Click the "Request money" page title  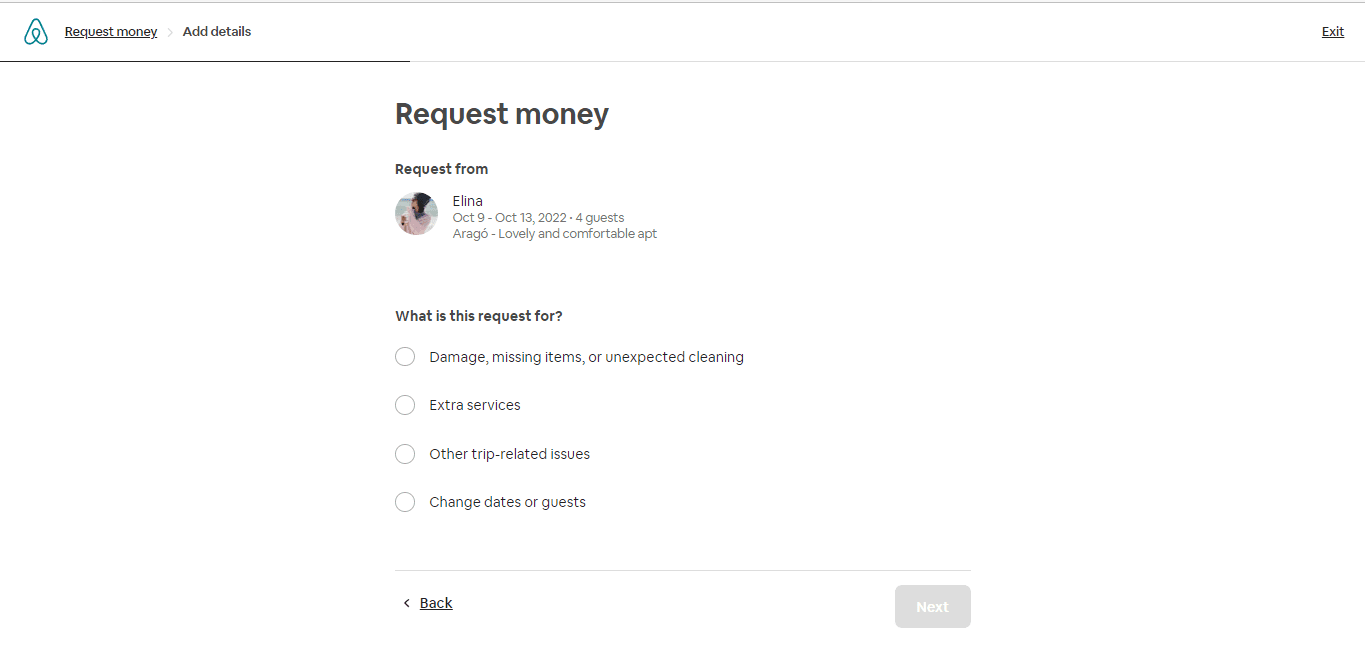pos(501,113)
